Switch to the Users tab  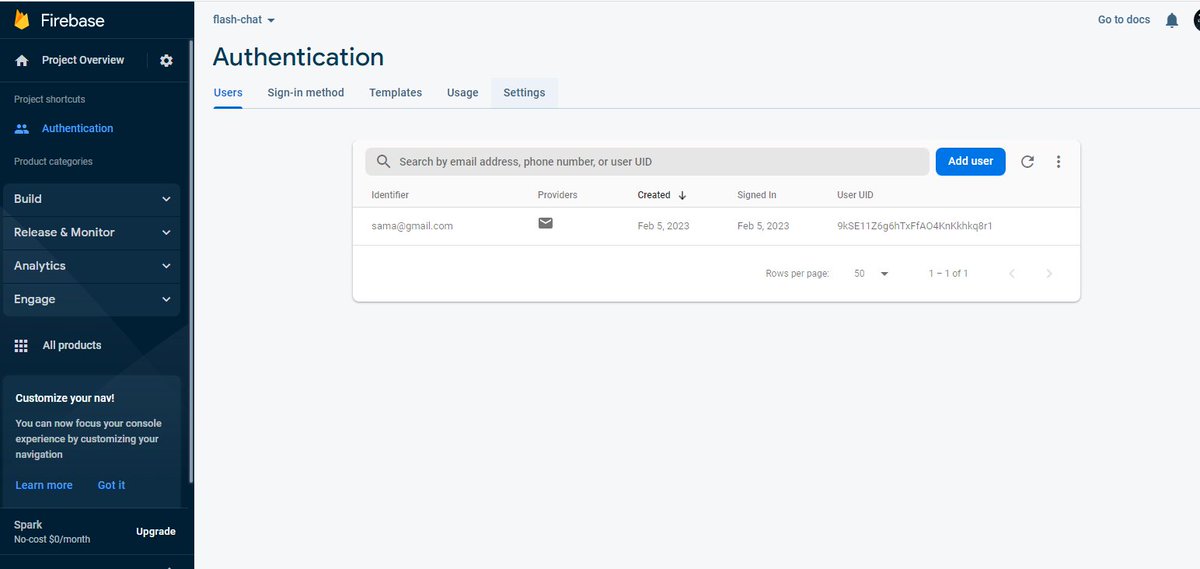[228, 93]
